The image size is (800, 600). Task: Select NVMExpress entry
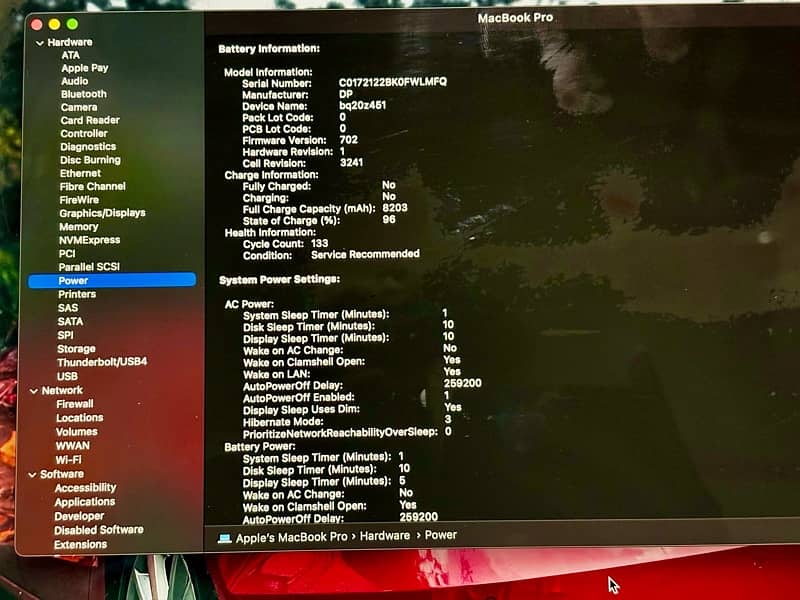pyautogui.click(x=89, y=240)
